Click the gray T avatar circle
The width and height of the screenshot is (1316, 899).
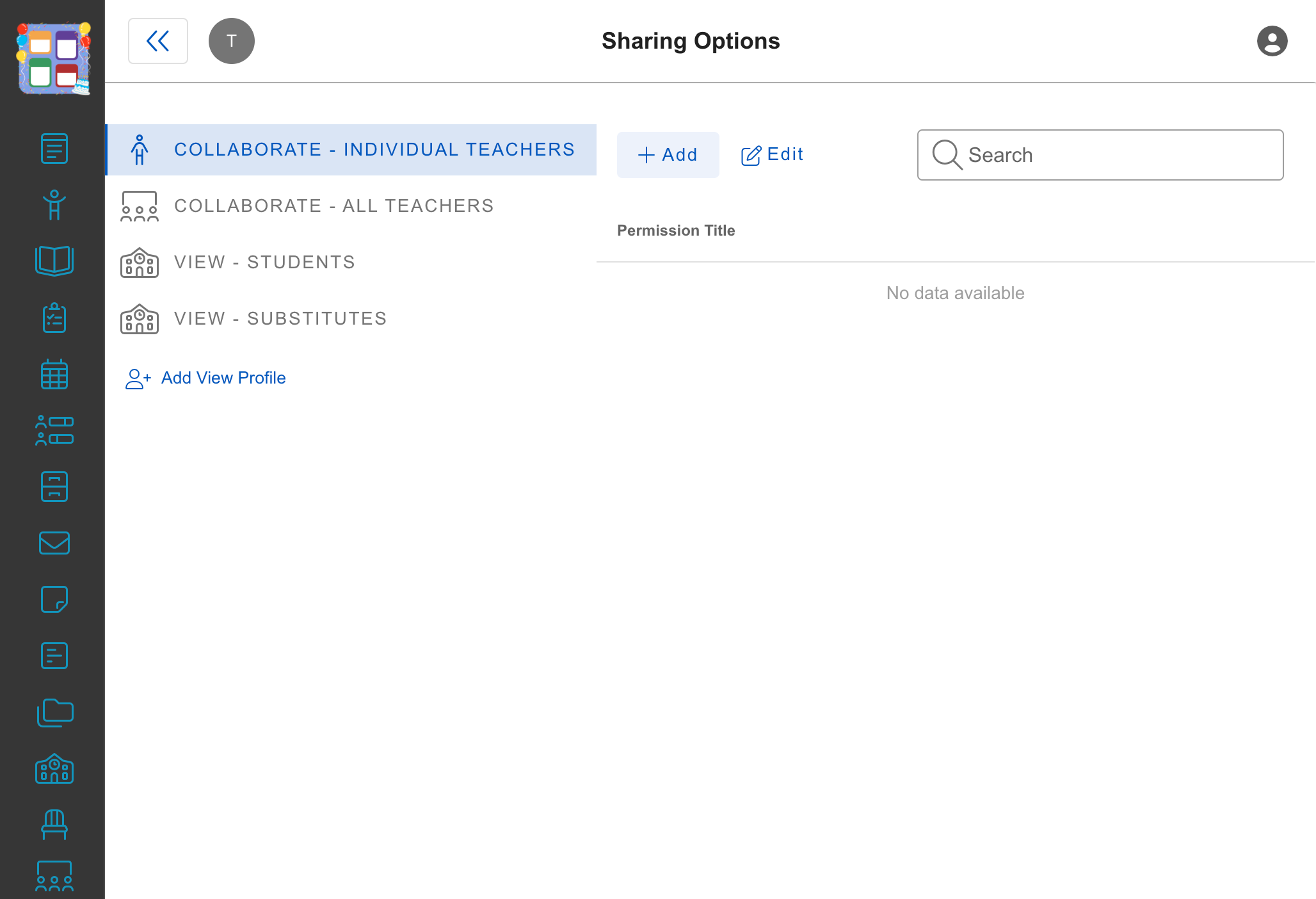click(x=232, y=41)
